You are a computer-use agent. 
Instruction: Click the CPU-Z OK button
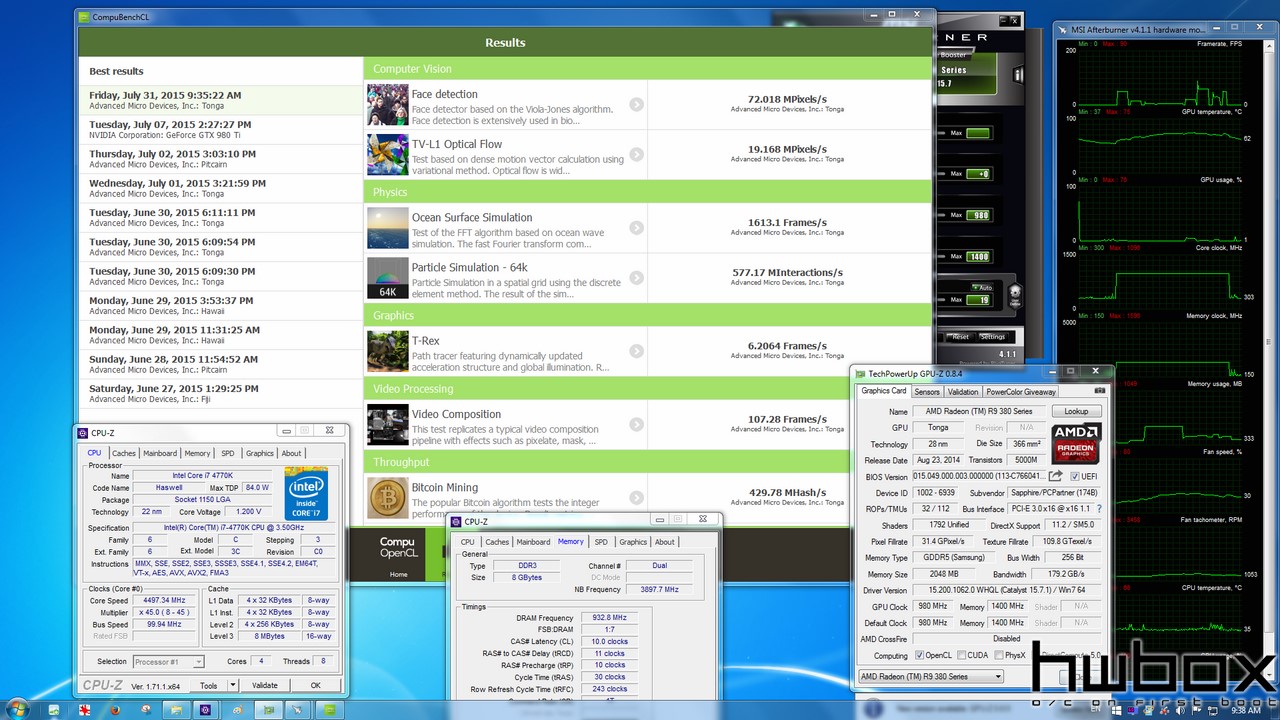coord(315,685)
